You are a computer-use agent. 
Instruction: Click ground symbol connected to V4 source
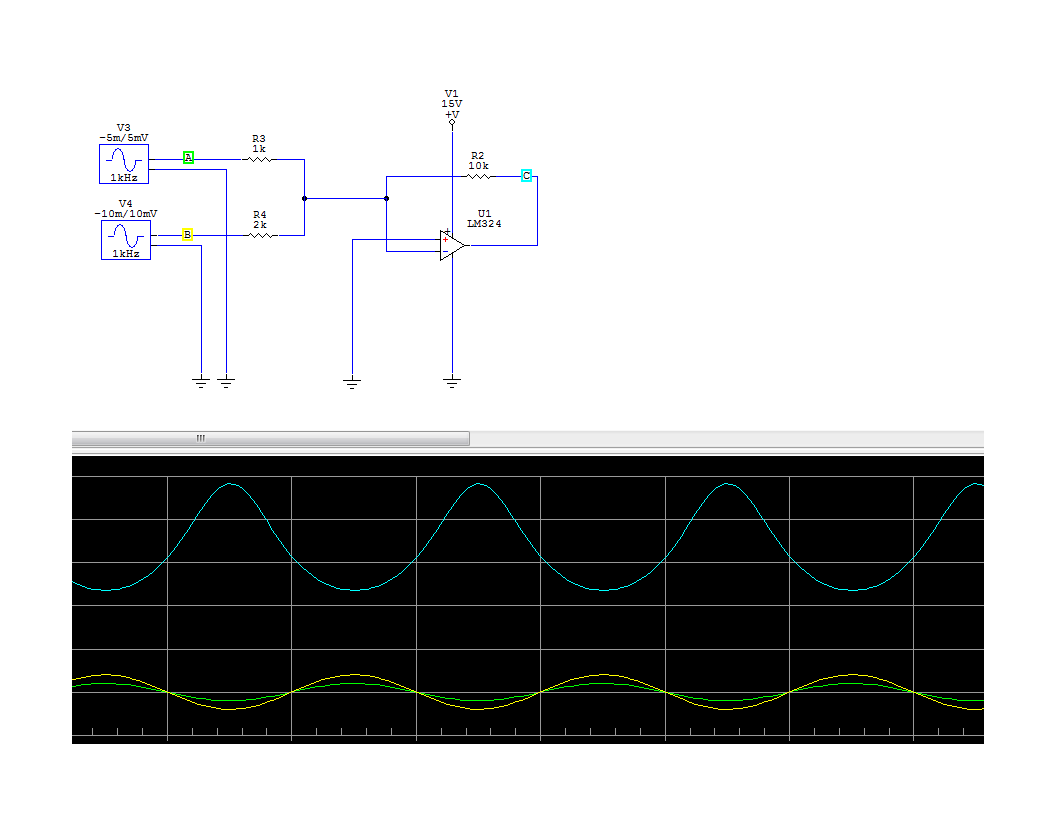[x=201, y=383]
